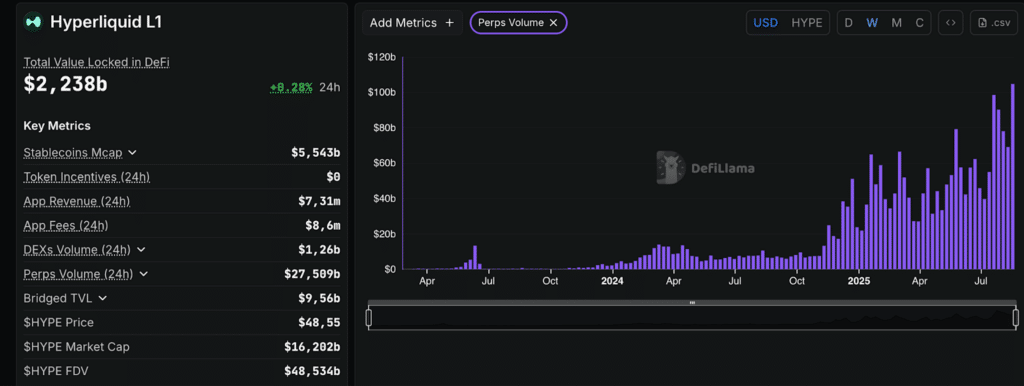Click the $HYPE FDV label
The image size is (1024, 386).
(x=56, y=371)
